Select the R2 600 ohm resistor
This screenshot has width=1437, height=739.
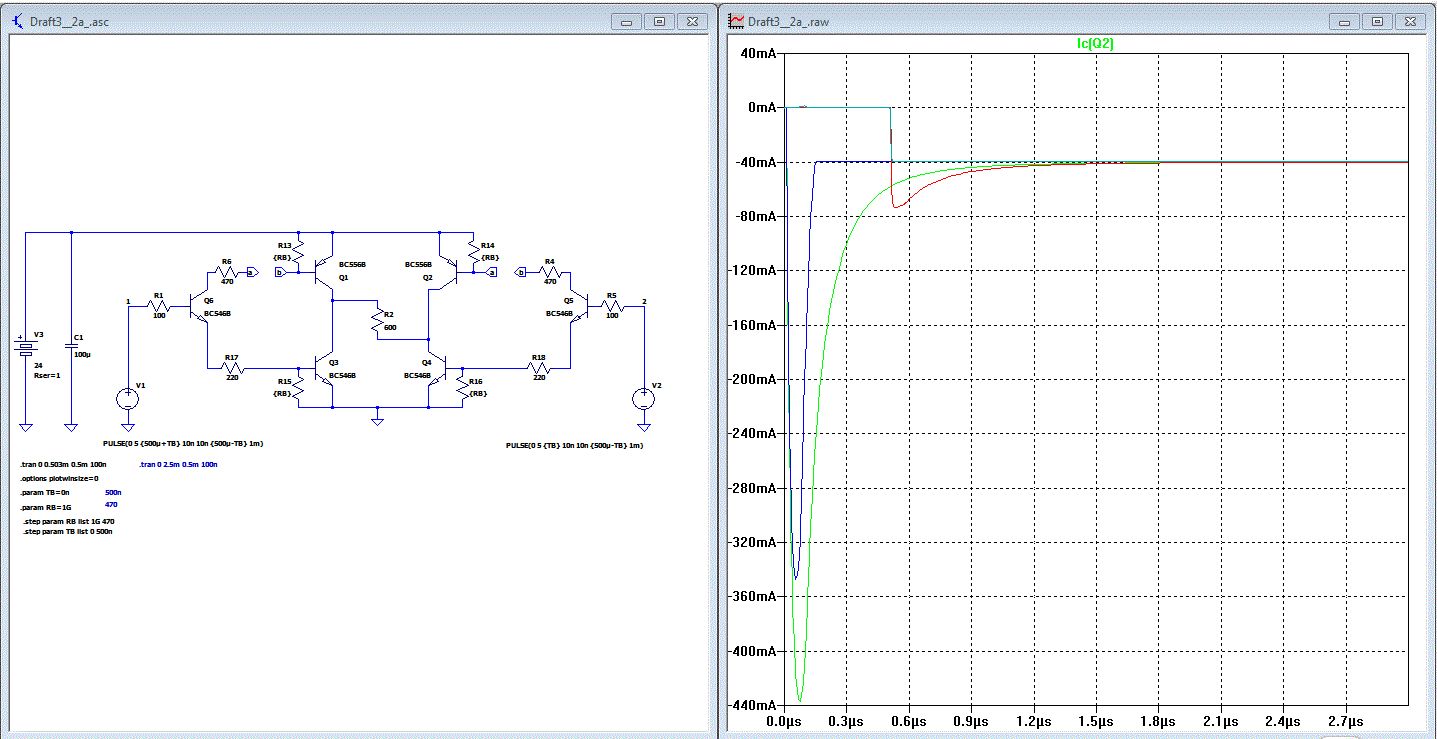pos(377,322)
